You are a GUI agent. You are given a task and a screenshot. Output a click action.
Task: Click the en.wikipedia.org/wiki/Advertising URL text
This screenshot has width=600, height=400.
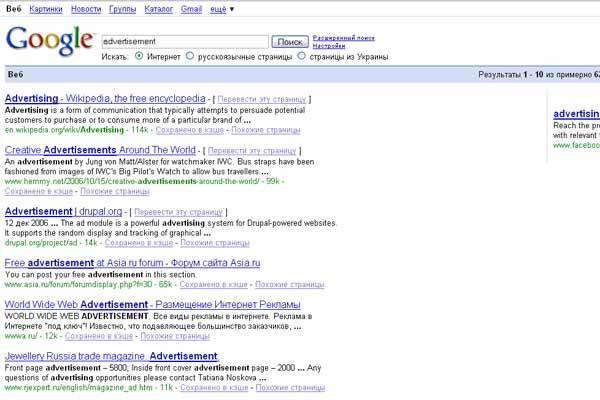(x=64, y=130)
